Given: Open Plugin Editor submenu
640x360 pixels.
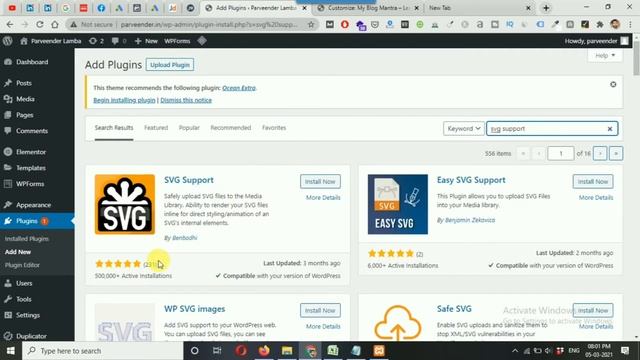Looking at the screenshot, I should coord(22,265).
